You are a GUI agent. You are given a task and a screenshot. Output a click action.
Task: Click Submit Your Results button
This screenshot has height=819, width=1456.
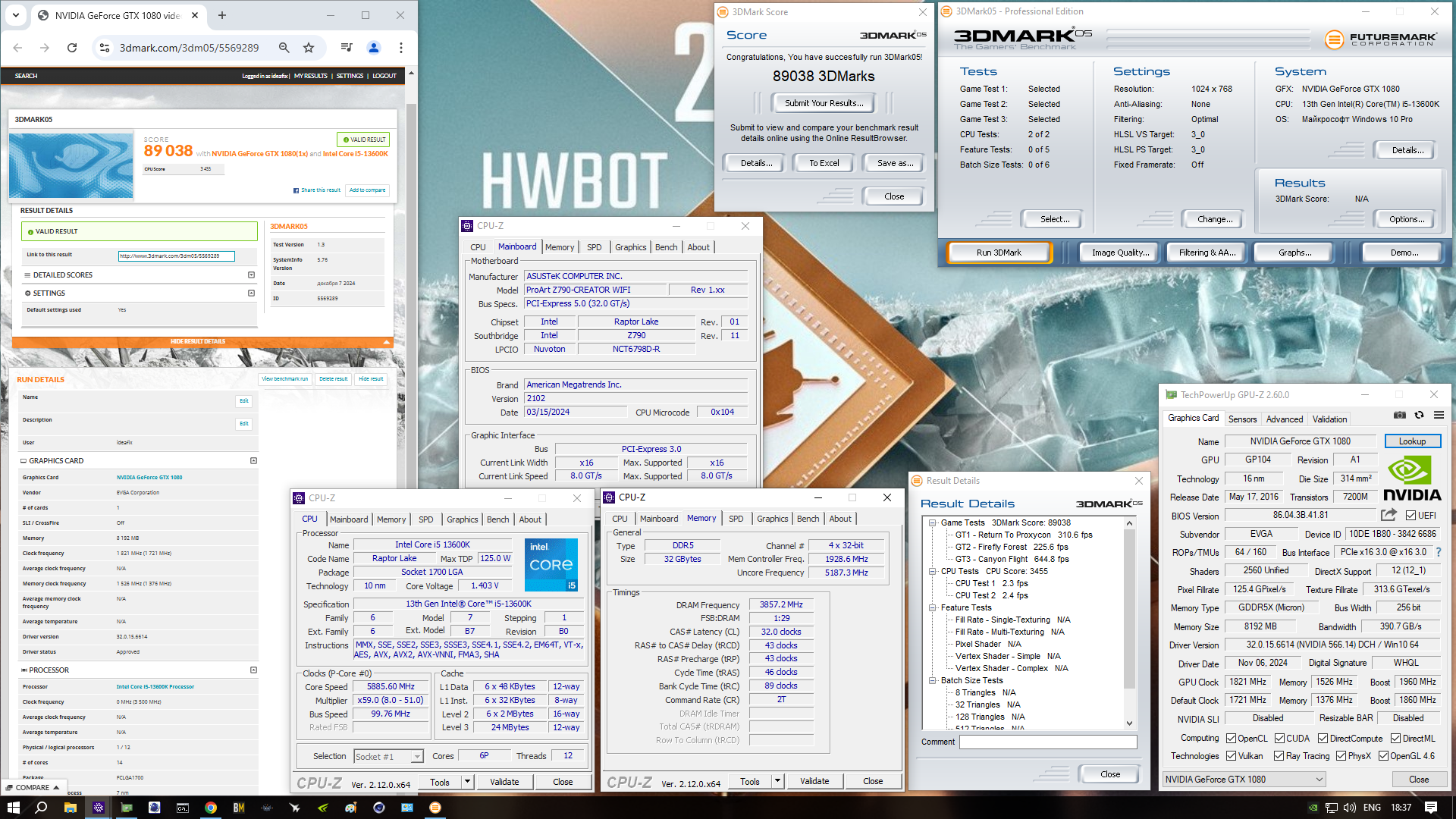click(824, 103)
